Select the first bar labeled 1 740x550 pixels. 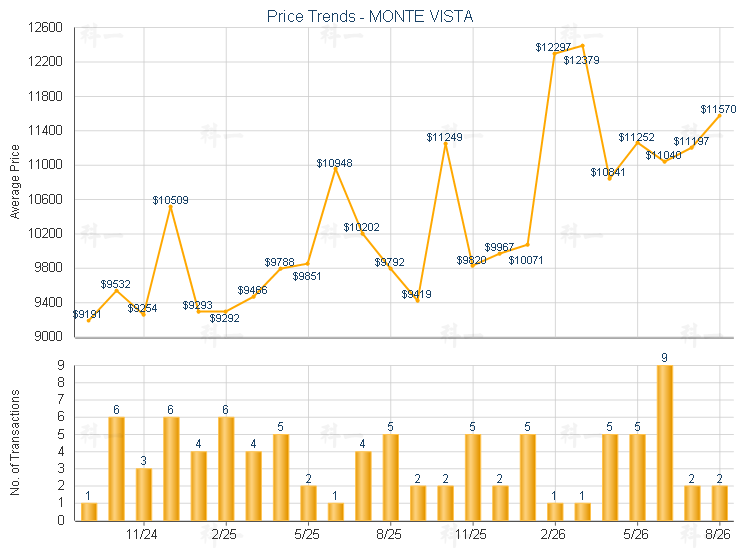[x=89, y=512]
